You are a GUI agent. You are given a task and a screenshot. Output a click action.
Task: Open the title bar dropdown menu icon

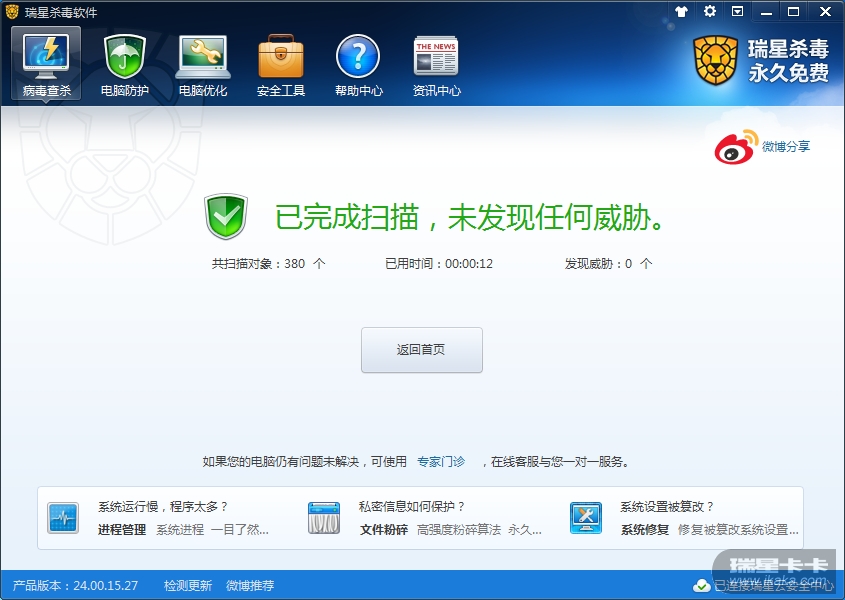(x=738, y=11)
